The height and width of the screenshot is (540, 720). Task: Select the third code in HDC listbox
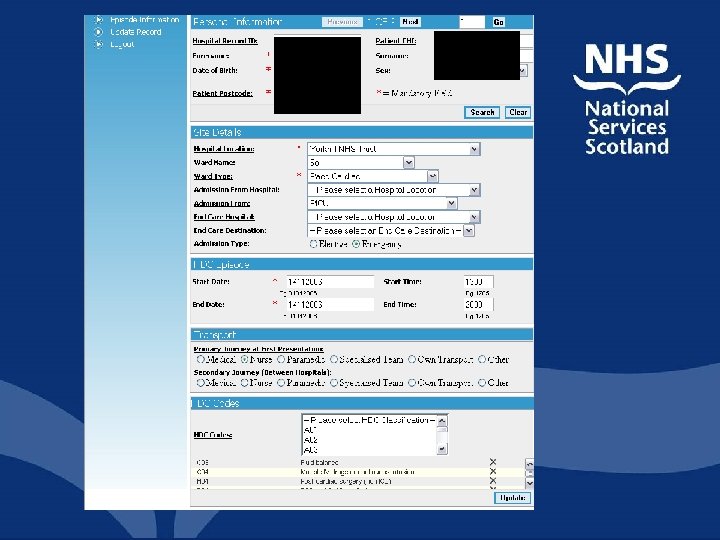[369, 450]
